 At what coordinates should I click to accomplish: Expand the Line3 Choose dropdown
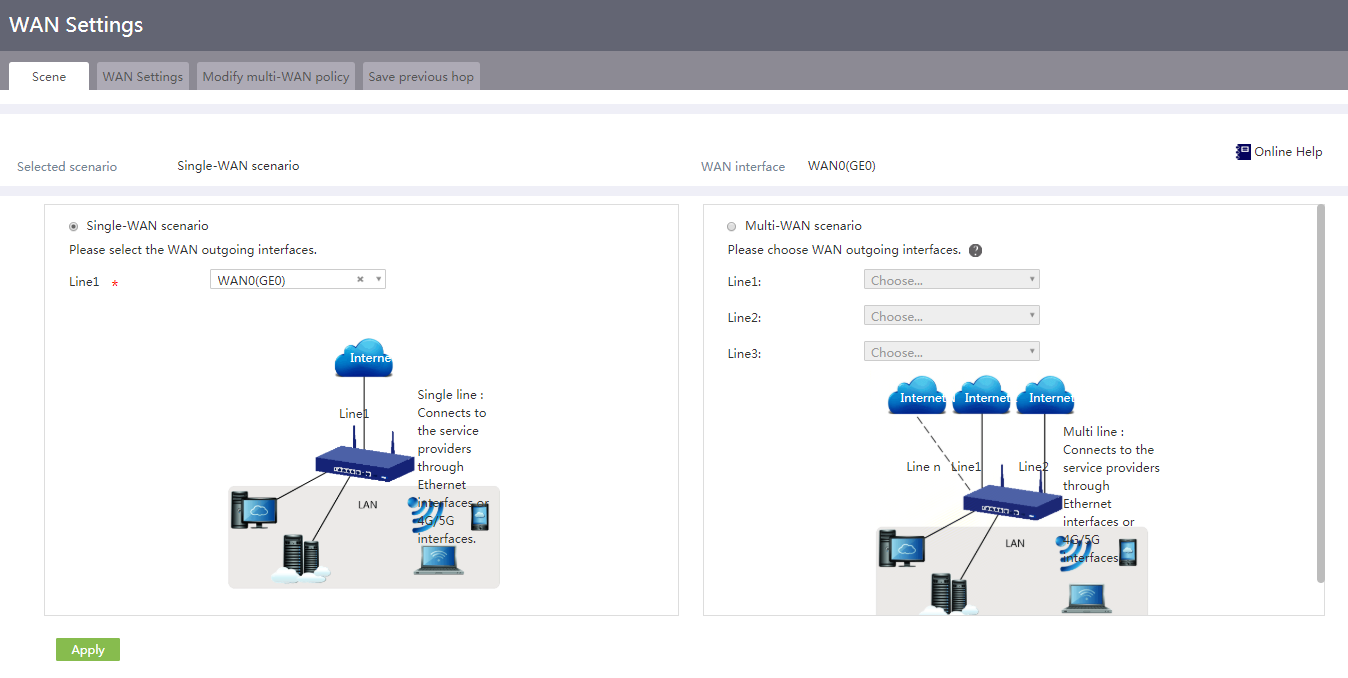tap(952, 352)
